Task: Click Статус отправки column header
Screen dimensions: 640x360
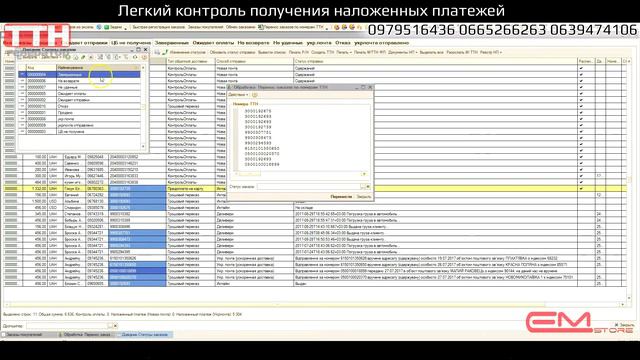Action: point(435,61)
